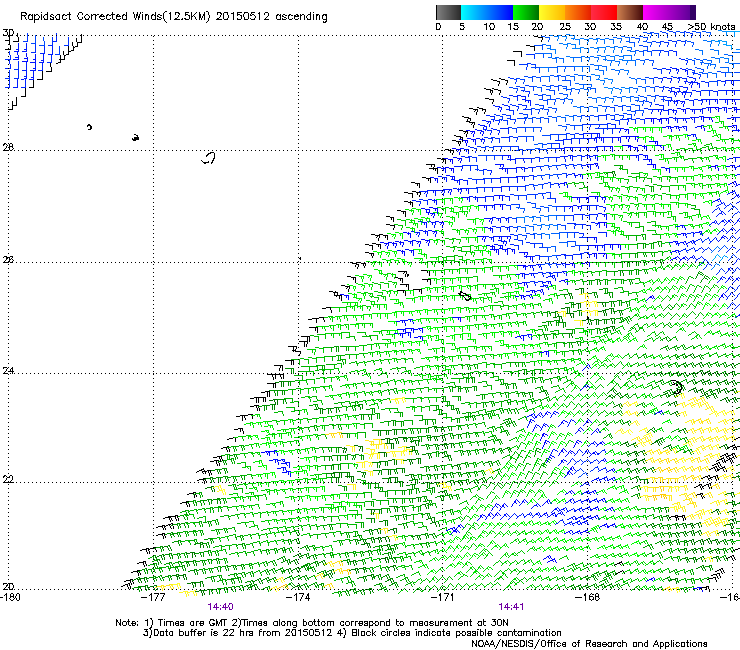The height and width of the screenshot is (650, 740).
Task: Click the orange 25-30 knots legend color
Action: (x=578, y=12)
